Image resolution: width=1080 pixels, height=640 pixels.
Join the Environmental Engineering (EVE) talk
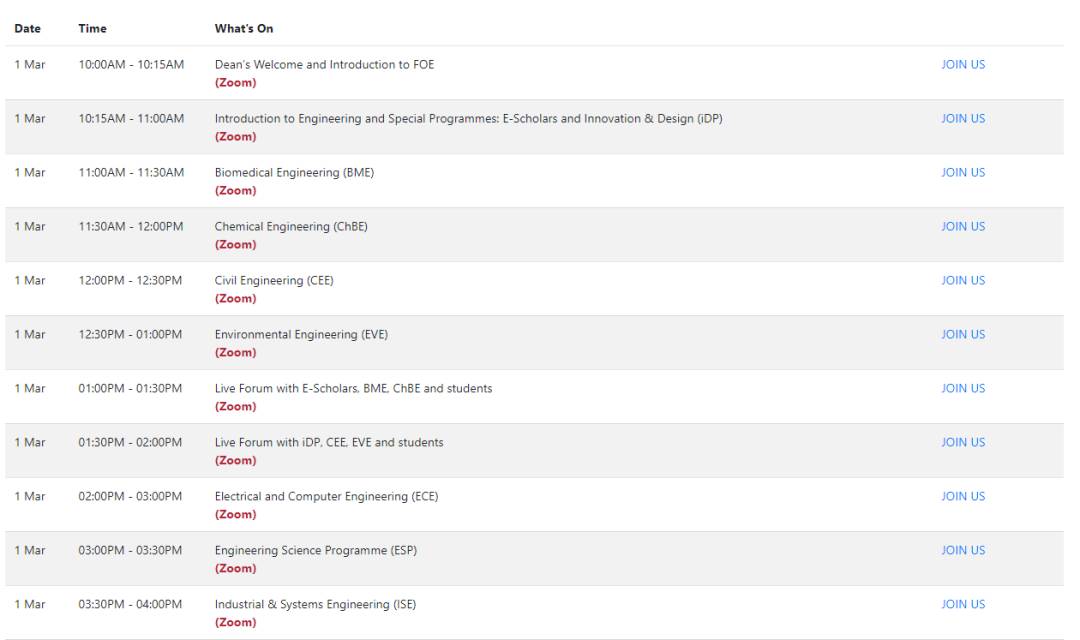(x=963, y=335)
